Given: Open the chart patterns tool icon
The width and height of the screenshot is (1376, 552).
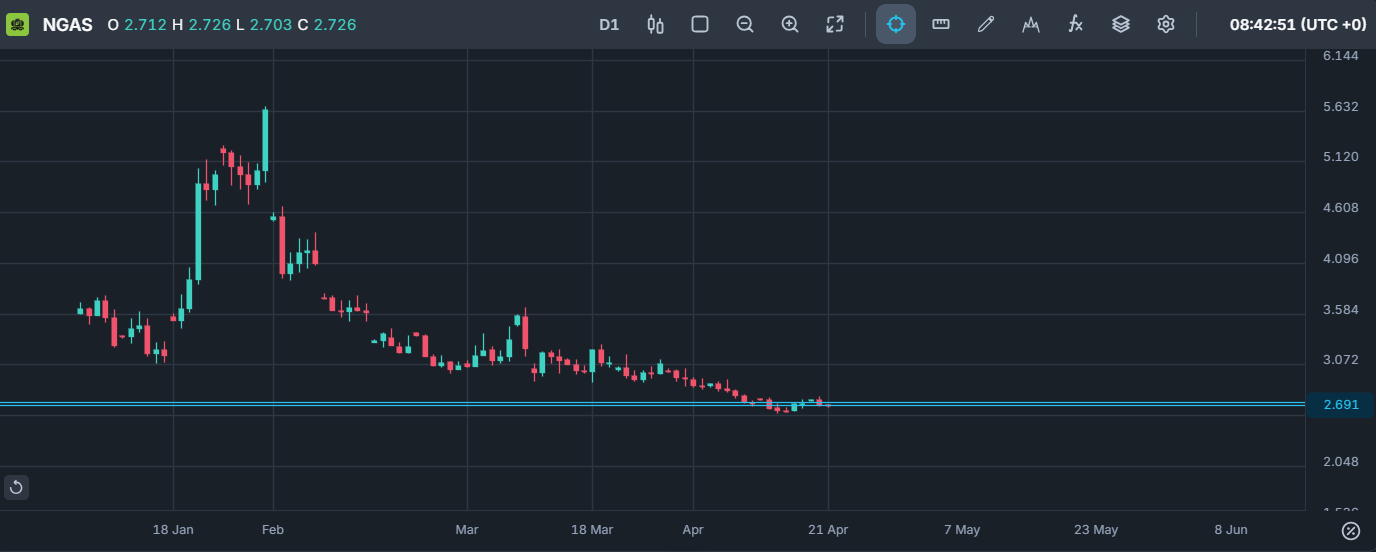Looking at the screenshot, I should (1031, 24).
